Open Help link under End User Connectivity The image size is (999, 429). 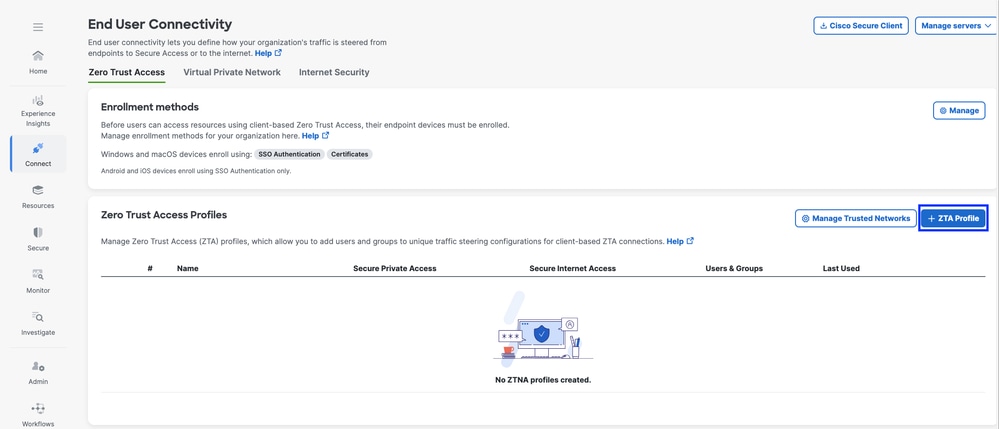(x=268, y=53)
